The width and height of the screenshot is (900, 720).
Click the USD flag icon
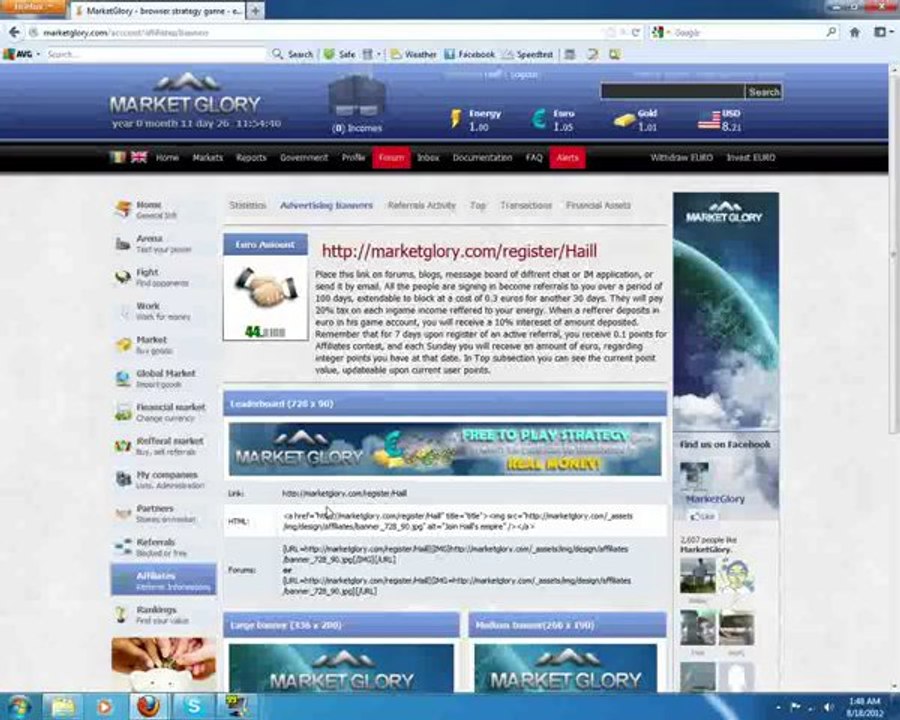click(709, 120)
